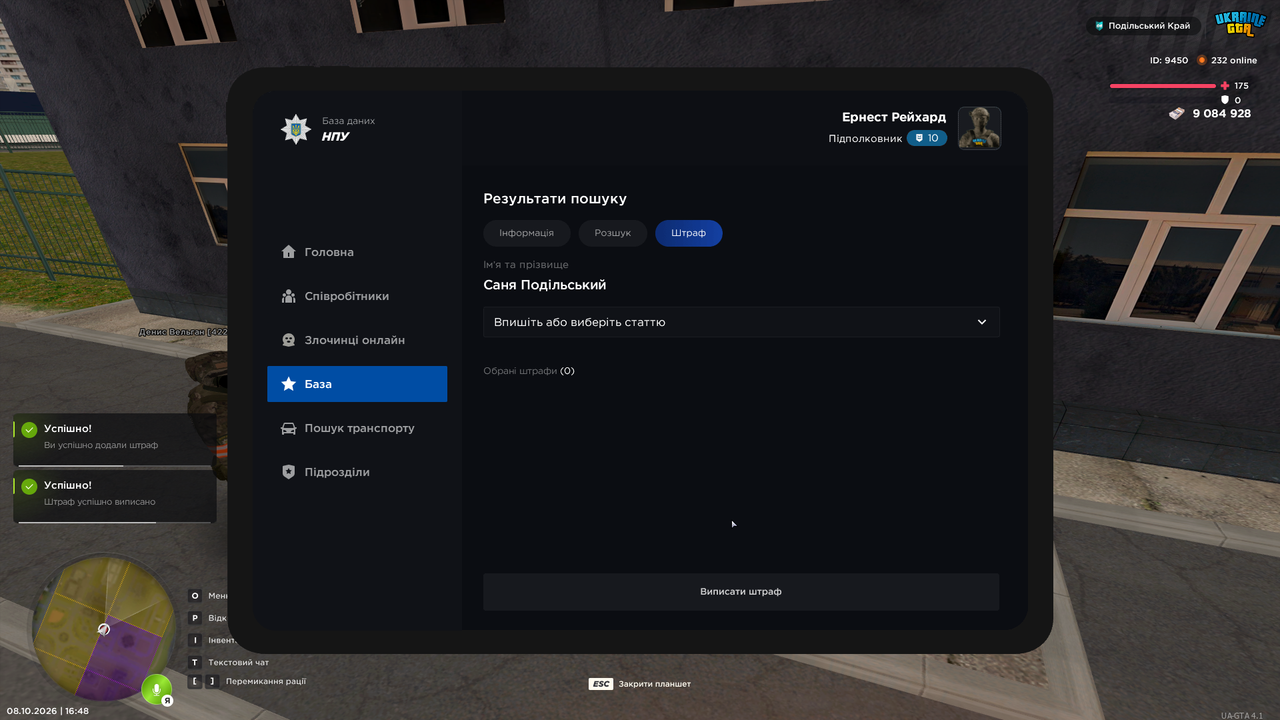The height and width of the screenshot is (720, 1280).
Task: Click the top Успішно notification checkmark
Action: (x=29, y=430)
